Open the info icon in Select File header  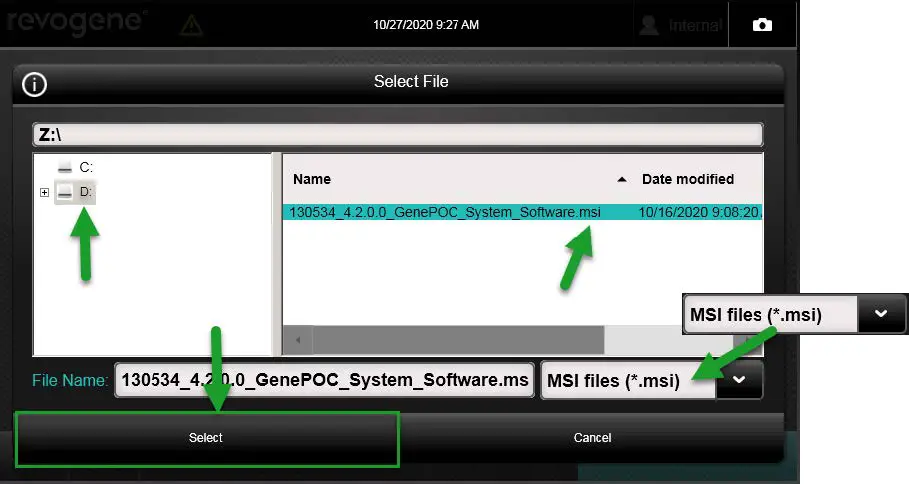click(34, 85)
